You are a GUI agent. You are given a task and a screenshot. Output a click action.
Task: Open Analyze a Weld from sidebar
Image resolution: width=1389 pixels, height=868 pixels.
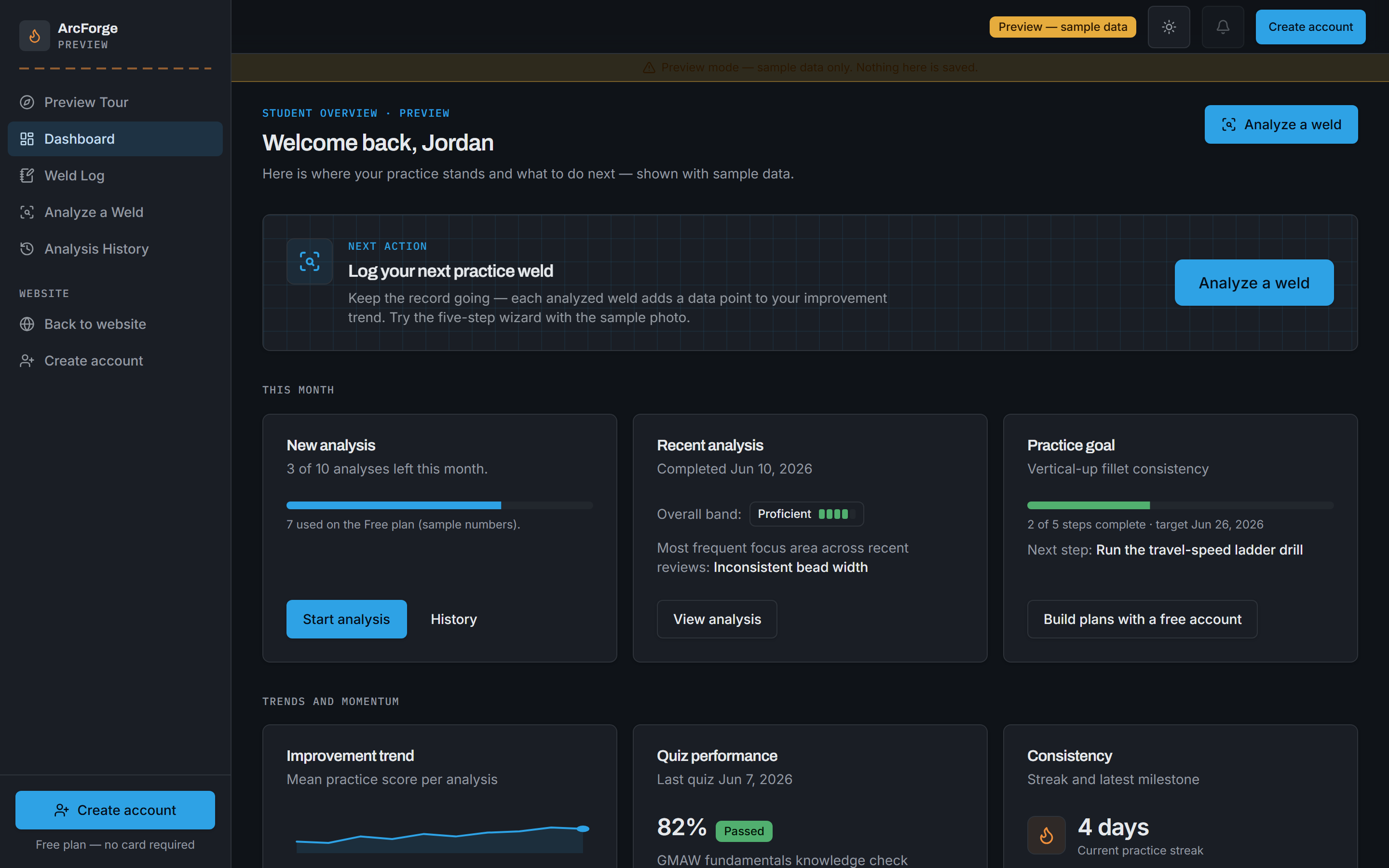coord(115,212)
